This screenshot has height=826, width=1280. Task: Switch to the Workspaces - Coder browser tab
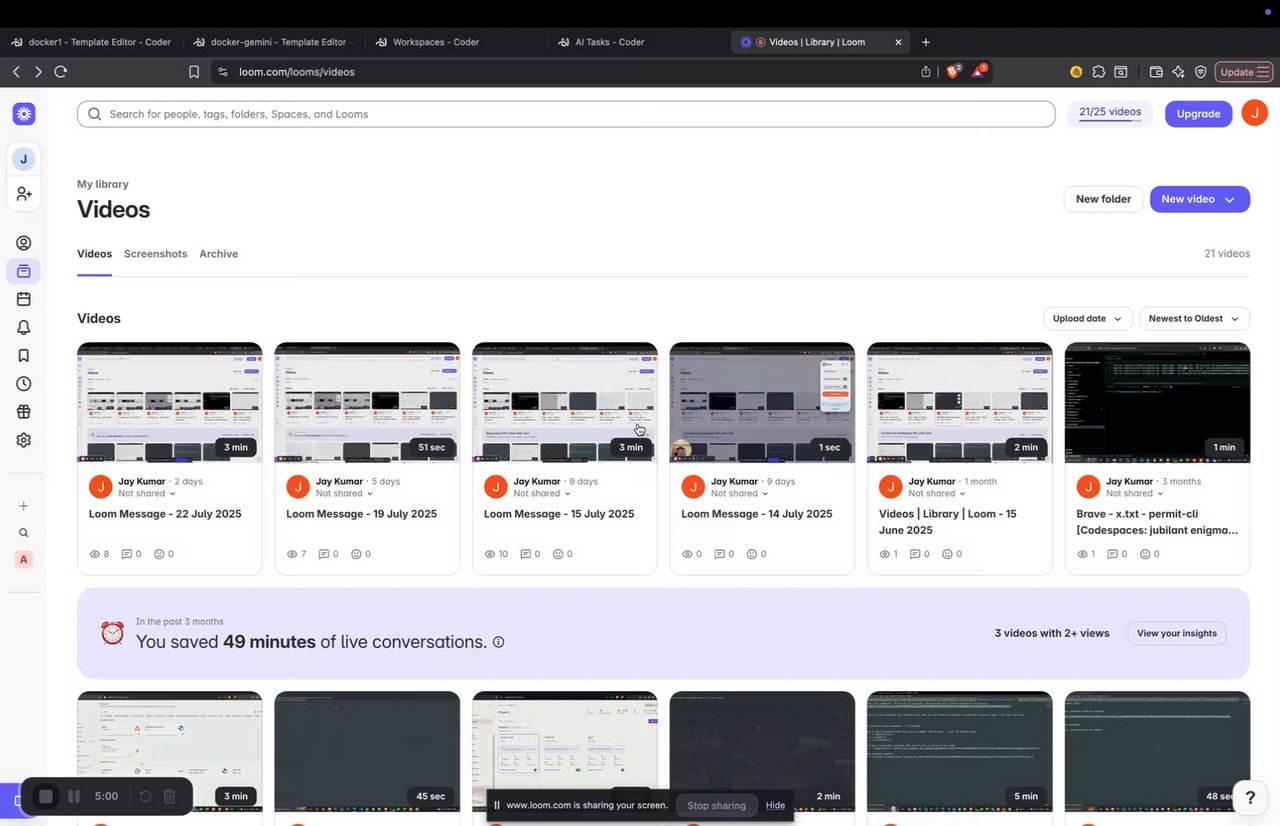point(455,42)
